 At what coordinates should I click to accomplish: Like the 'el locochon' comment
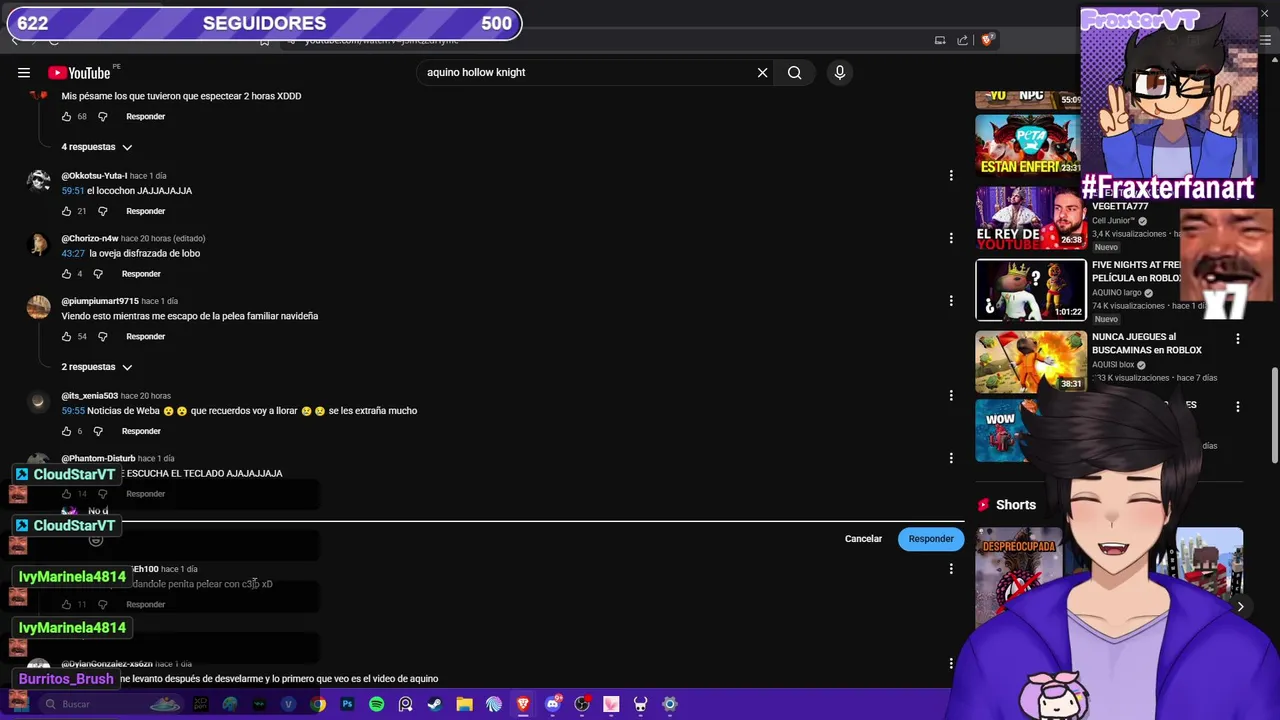point(67,211)
